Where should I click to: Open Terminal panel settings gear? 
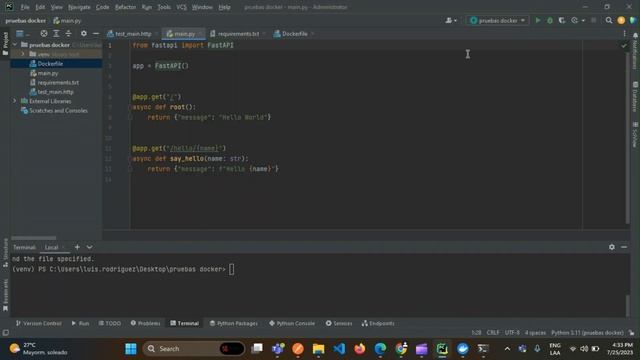[611, 247]
